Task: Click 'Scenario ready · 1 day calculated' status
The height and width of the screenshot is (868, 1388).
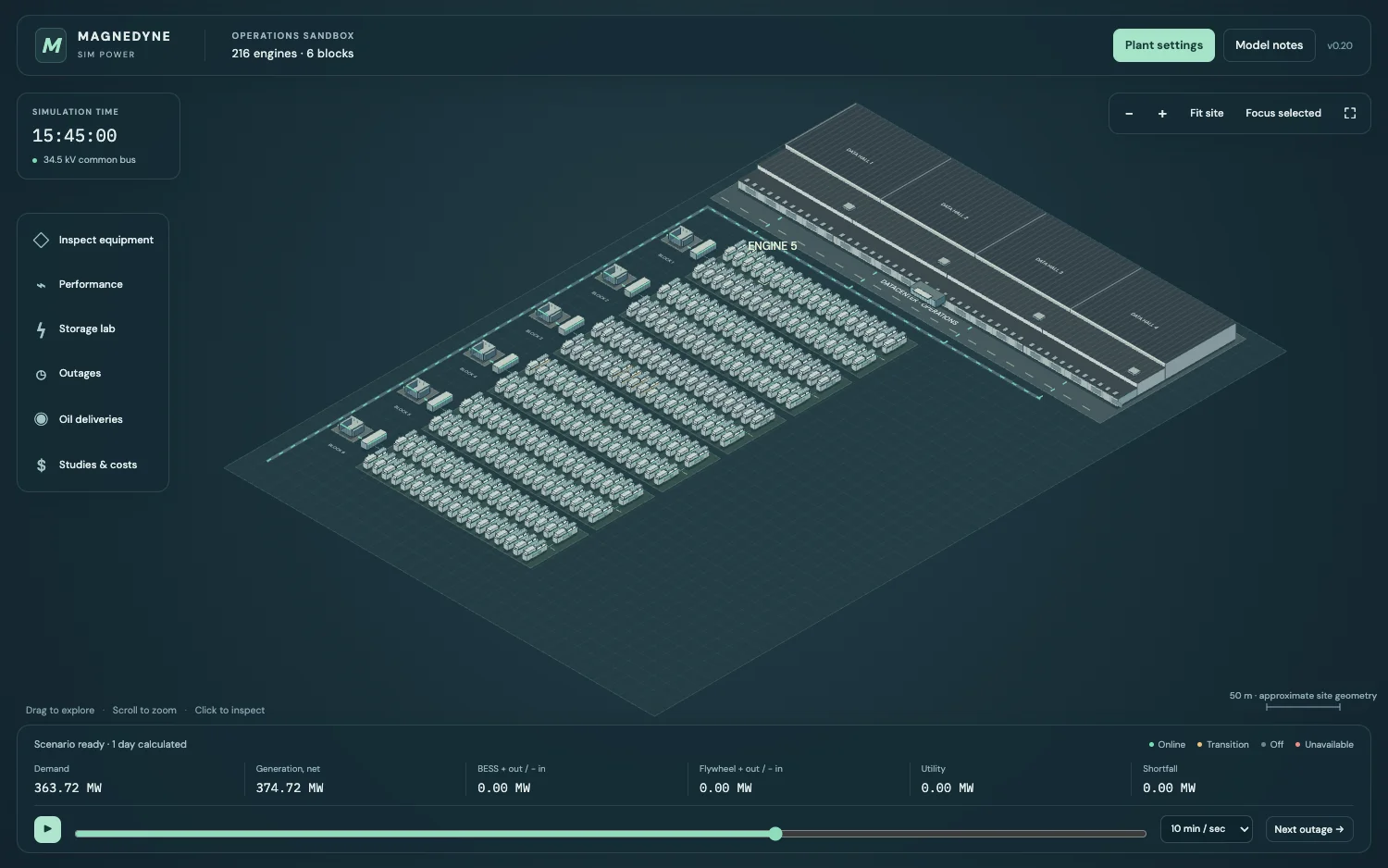Action: tap(110, 745)
